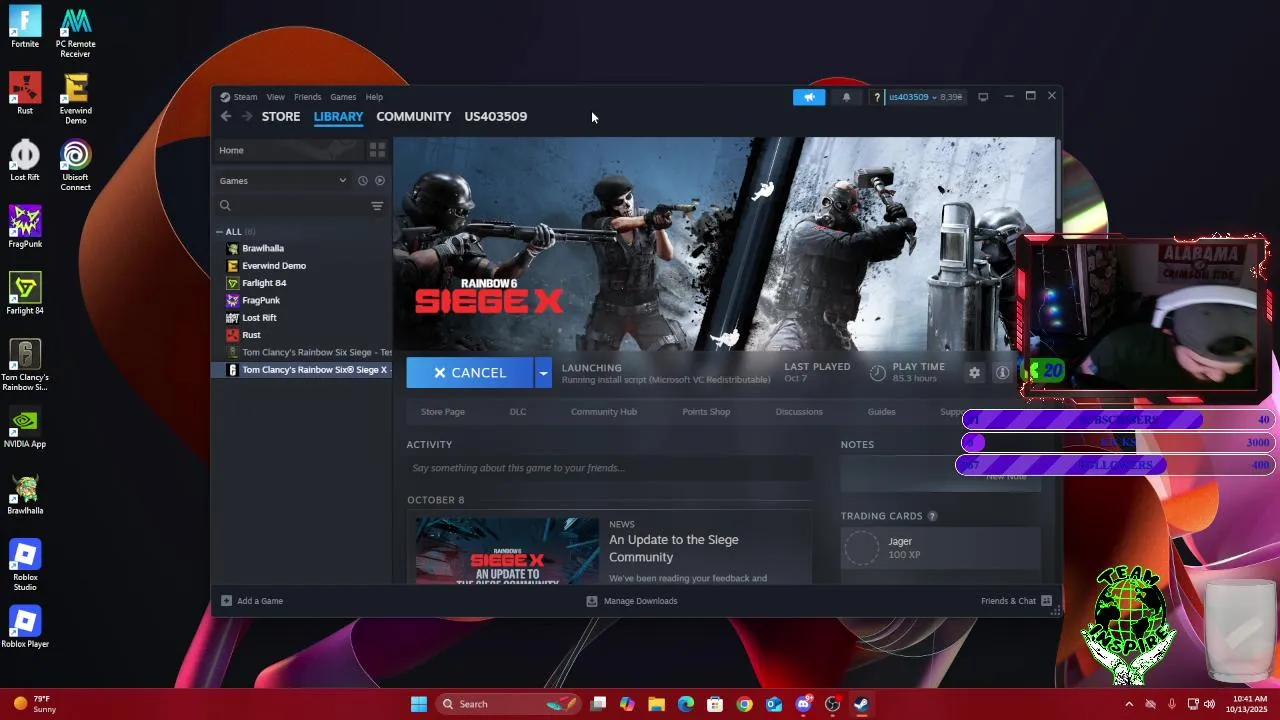Open File Explorer from the taskbar
This screenshot has width=1280, height=720.
[656, 704]
